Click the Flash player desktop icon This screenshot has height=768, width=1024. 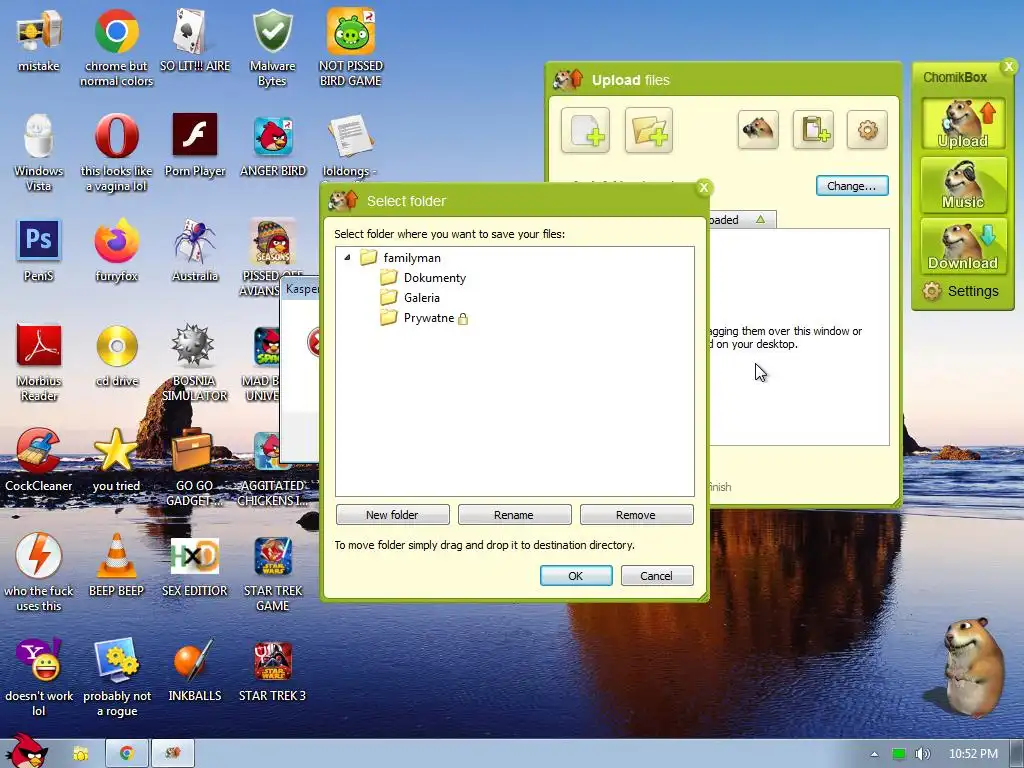pos(195,146)
